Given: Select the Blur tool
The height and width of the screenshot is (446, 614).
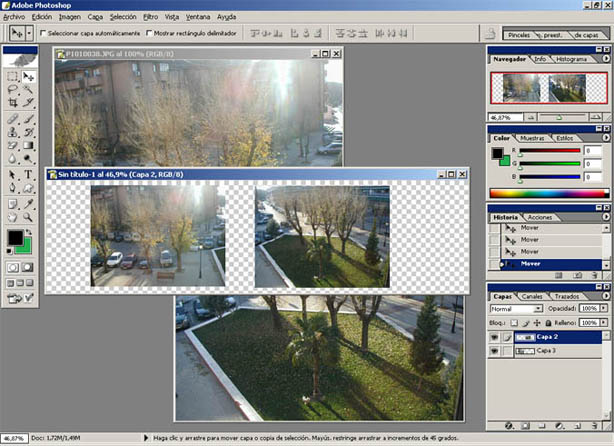Looking at the screenshot, I should click(13, 159).
